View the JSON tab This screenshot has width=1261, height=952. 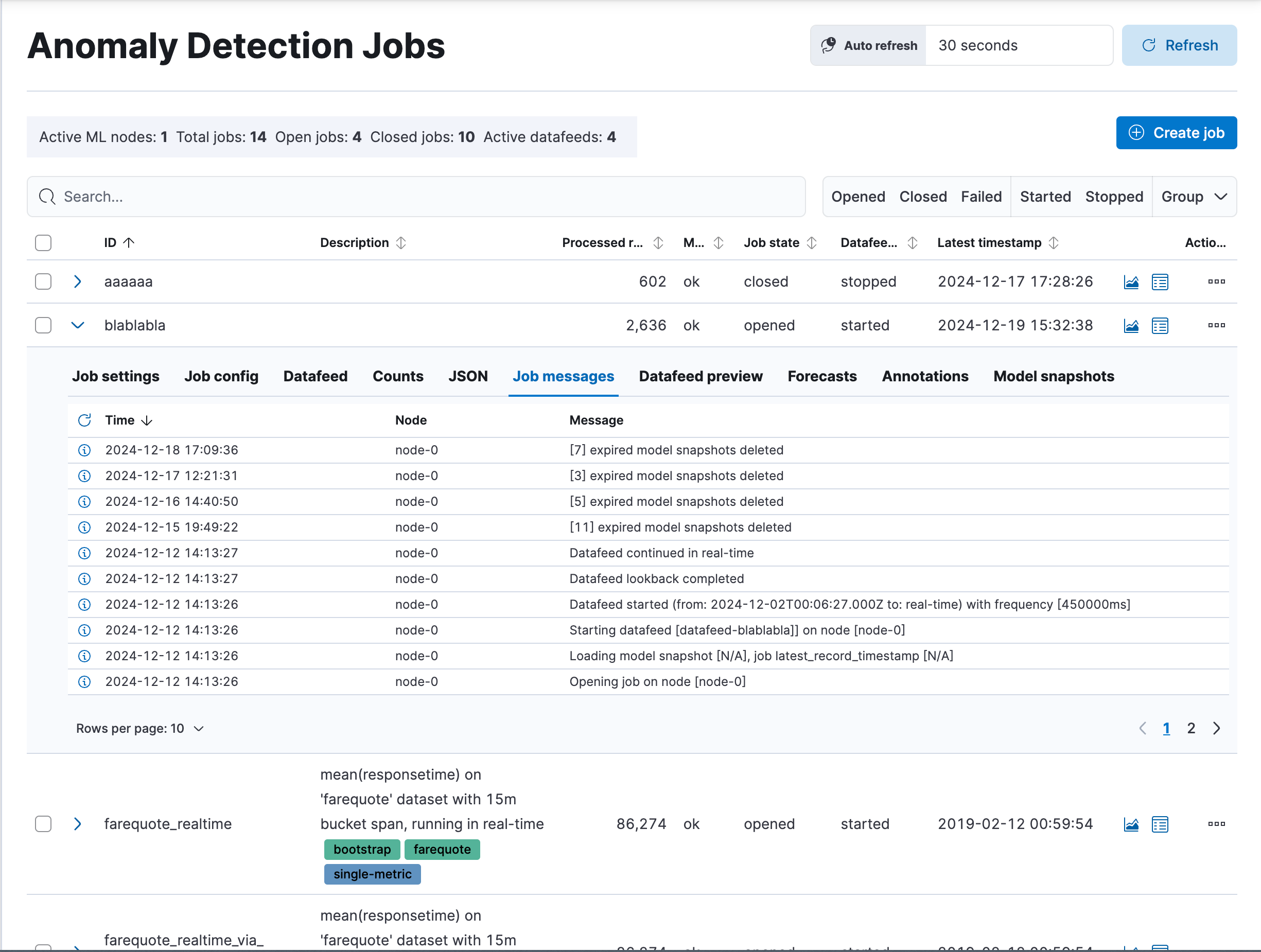(468, 376)
